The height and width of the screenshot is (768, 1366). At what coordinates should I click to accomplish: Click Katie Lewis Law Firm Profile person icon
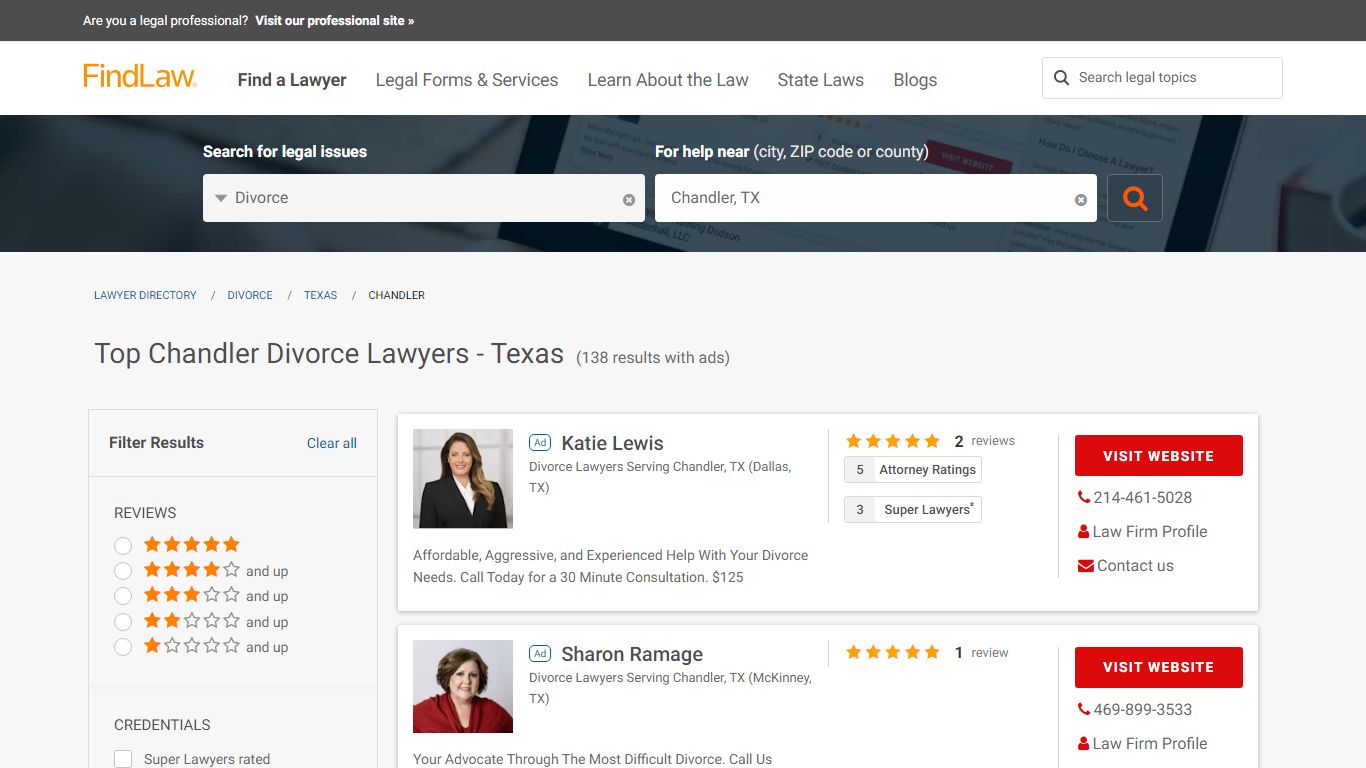click(x=1084, y=532)
